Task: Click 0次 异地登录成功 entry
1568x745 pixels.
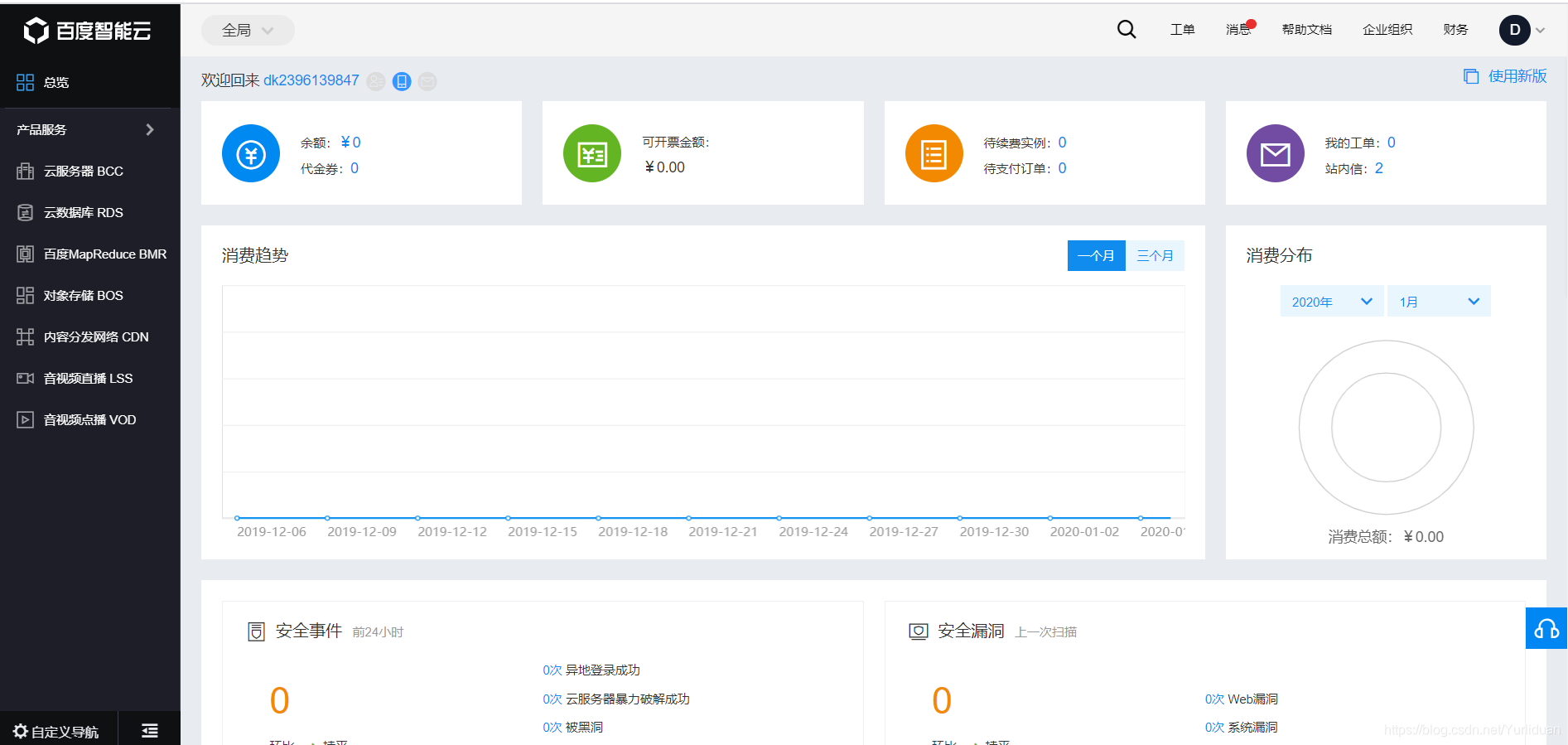Action: pyautogui.click(x=591, y=670)
